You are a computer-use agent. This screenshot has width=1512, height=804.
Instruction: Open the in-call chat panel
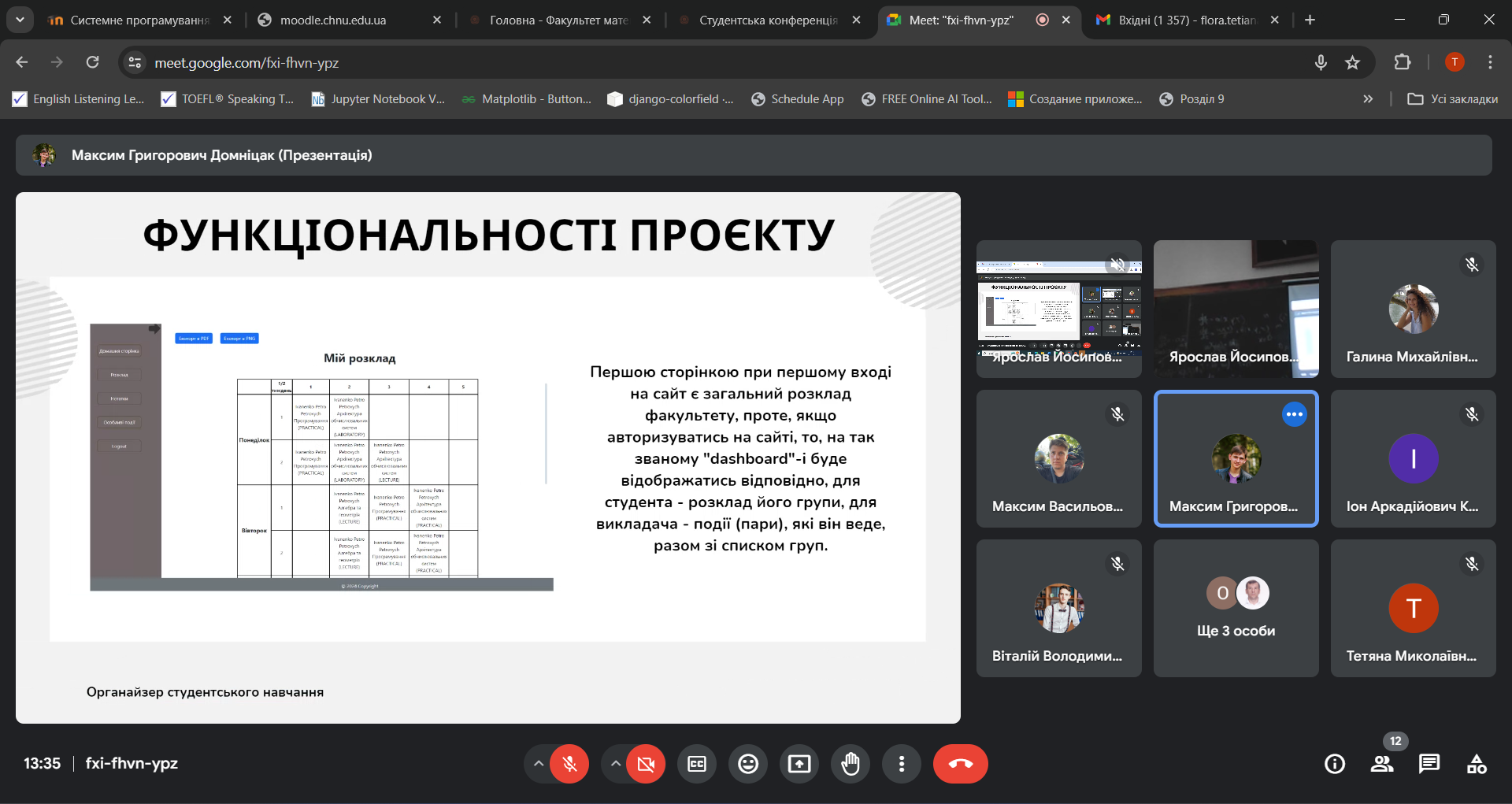pos(1429,764)
